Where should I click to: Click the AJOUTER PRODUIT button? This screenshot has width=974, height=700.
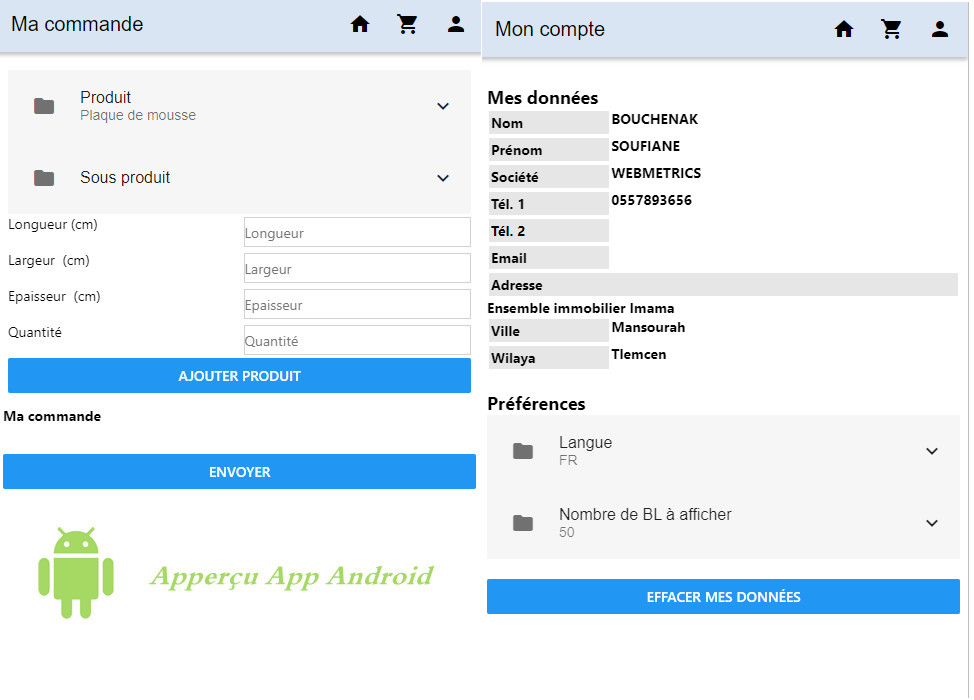[239, 375]
